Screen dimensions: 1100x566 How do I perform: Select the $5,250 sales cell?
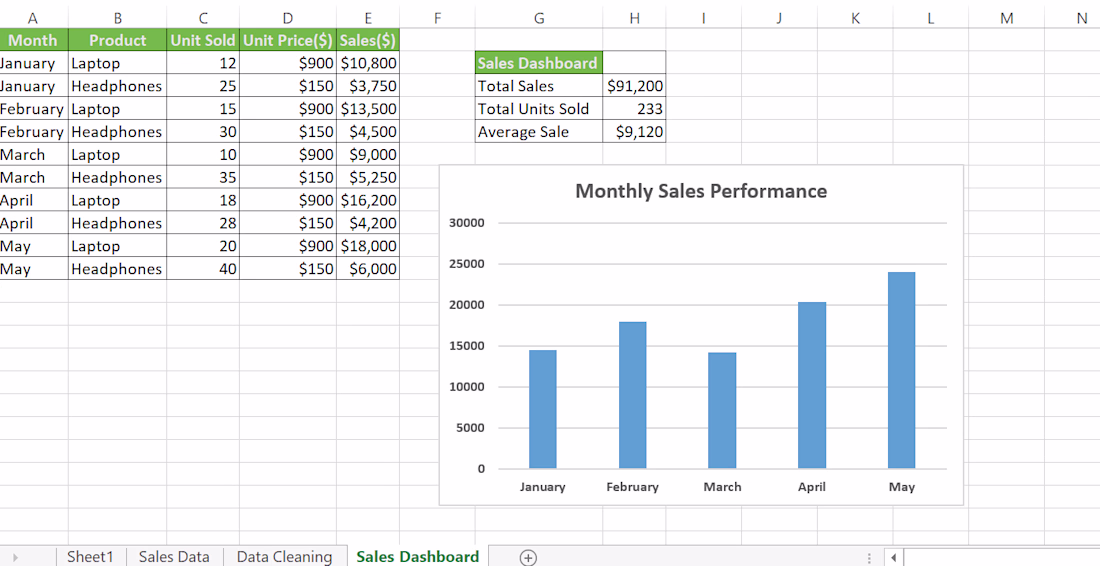(368, 177)
